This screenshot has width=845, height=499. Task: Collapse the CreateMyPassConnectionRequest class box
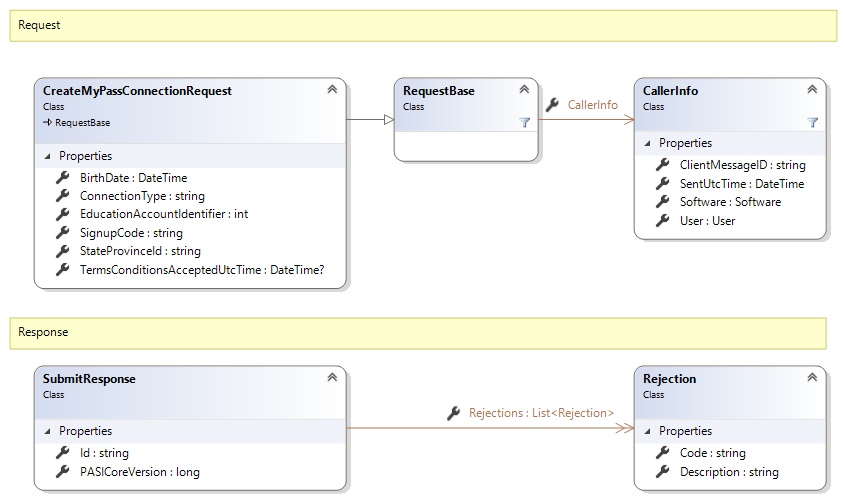tap(331, 90)
